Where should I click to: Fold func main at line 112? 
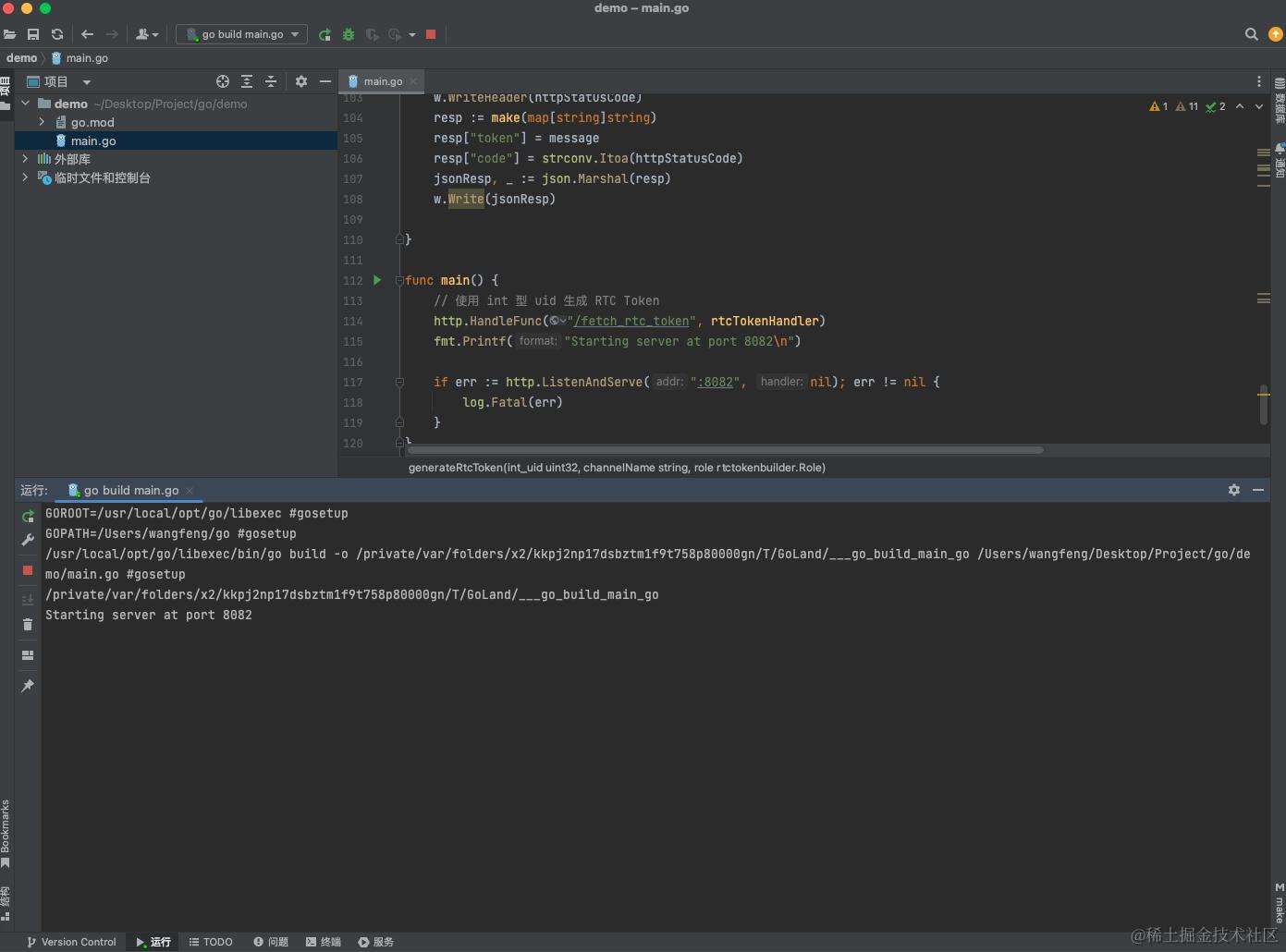[399, 280]
